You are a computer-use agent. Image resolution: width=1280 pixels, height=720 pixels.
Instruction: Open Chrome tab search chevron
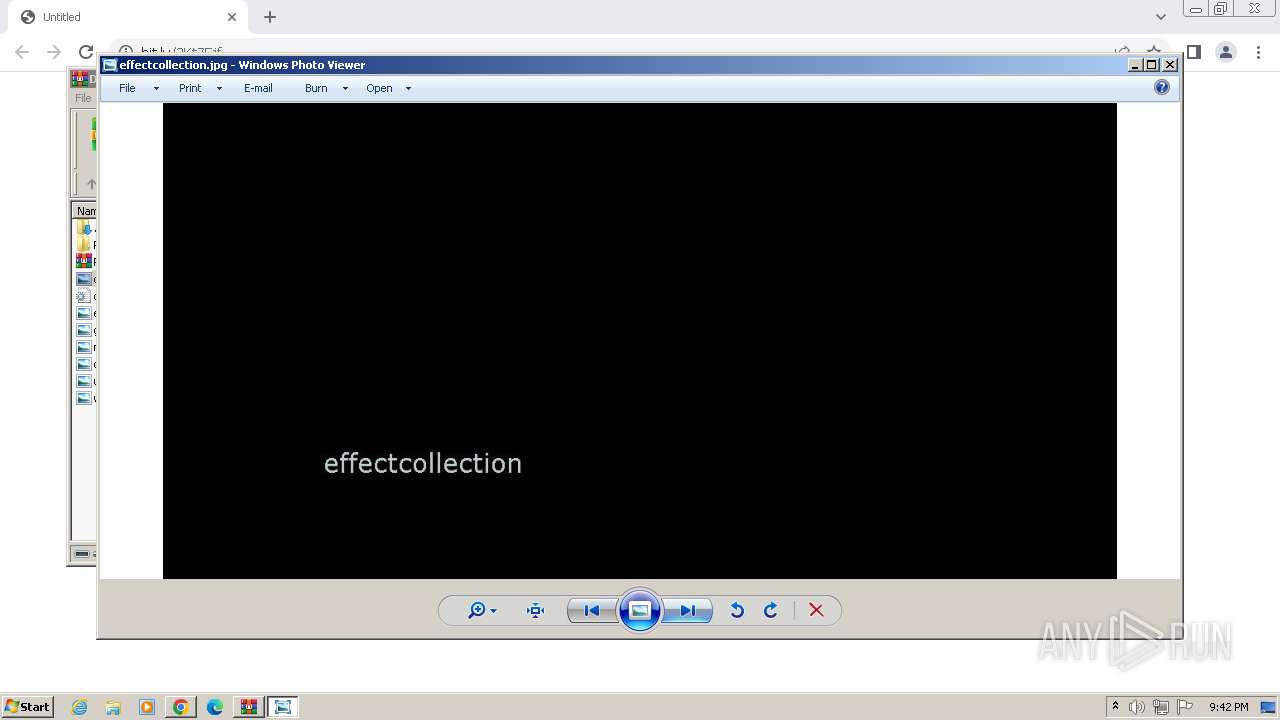[x=1161, y=17]
